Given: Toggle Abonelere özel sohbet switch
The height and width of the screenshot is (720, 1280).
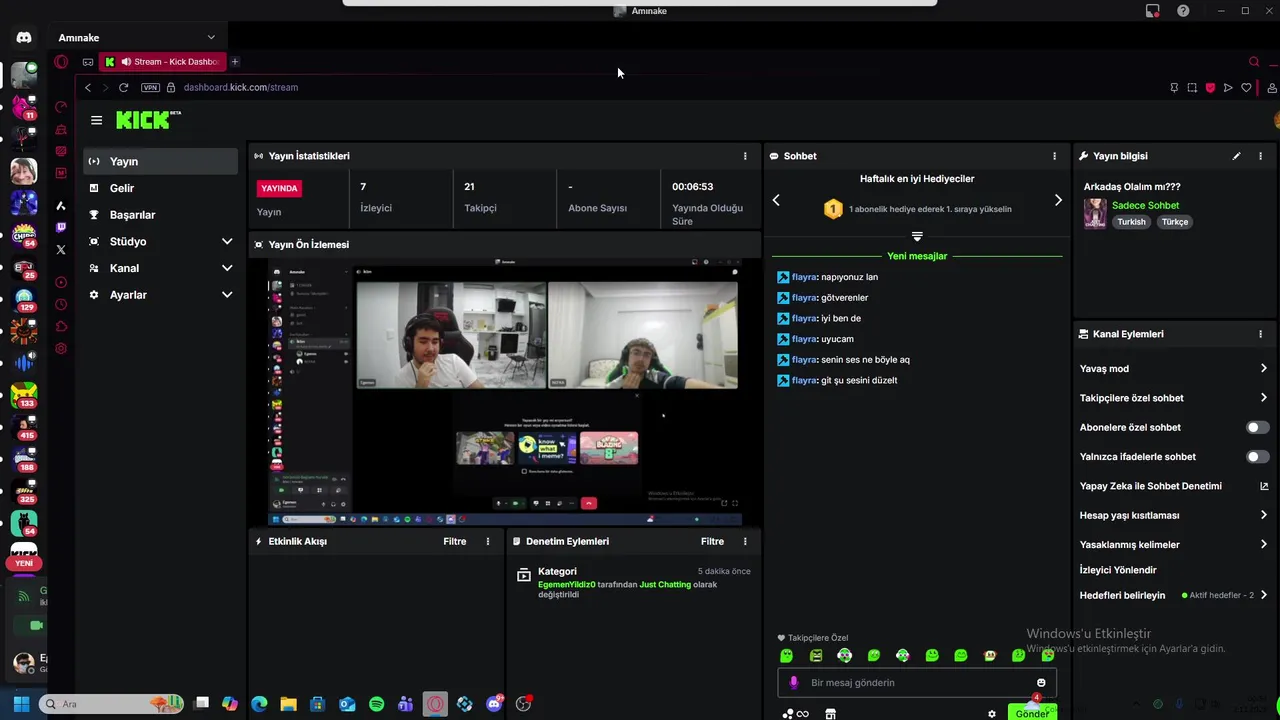Looking at the screenshot, I should [1257, 427].
